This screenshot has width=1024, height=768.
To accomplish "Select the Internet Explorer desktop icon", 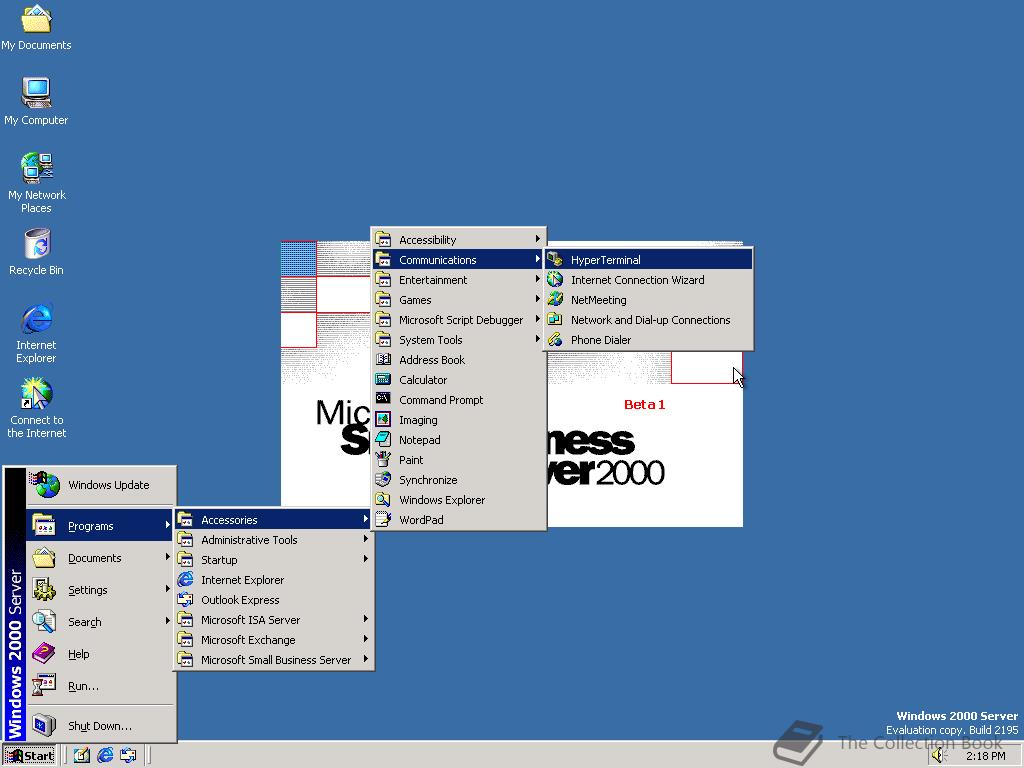I will pyautogui.click(x=36, y=332).
